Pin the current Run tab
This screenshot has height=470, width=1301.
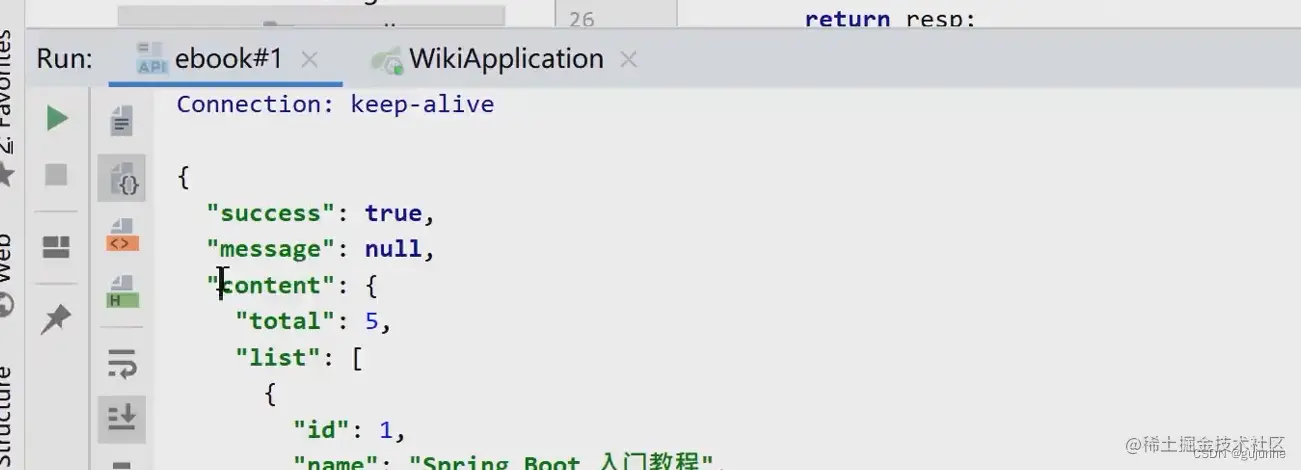tap(57, 319)
